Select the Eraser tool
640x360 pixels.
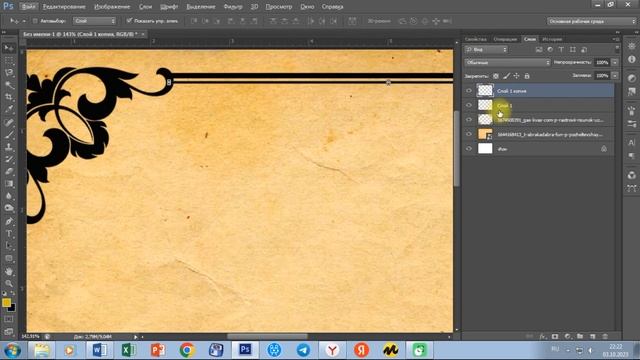click(9, 171)
